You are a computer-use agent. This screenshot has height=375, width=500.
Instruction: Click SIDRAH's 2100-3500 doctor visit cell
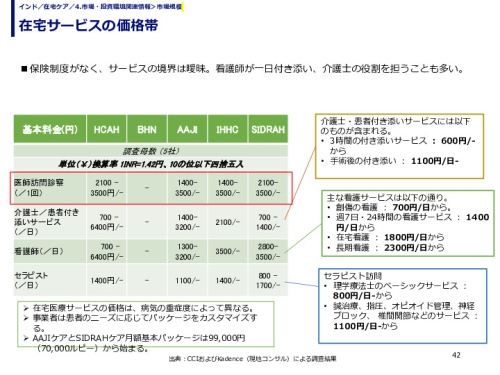268,188
